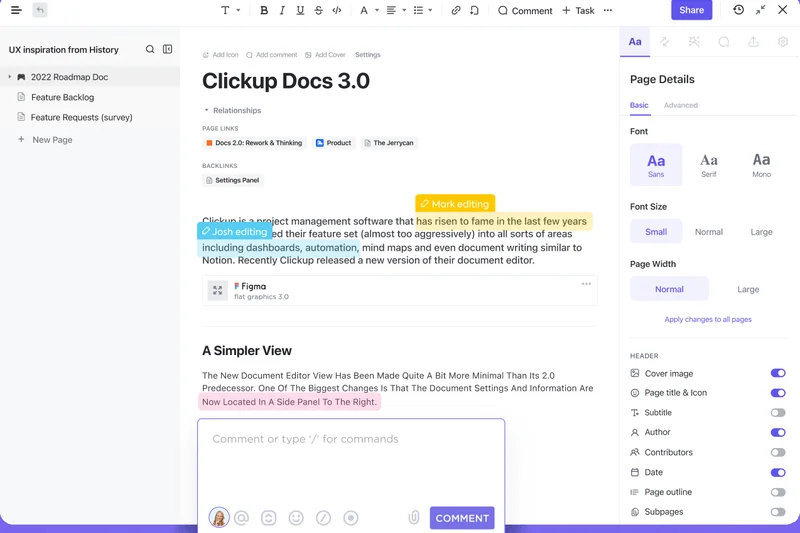Viewport: 800px width, 533px height.
Task: Click the COMMENT submit button
Action: coord(462,518)
